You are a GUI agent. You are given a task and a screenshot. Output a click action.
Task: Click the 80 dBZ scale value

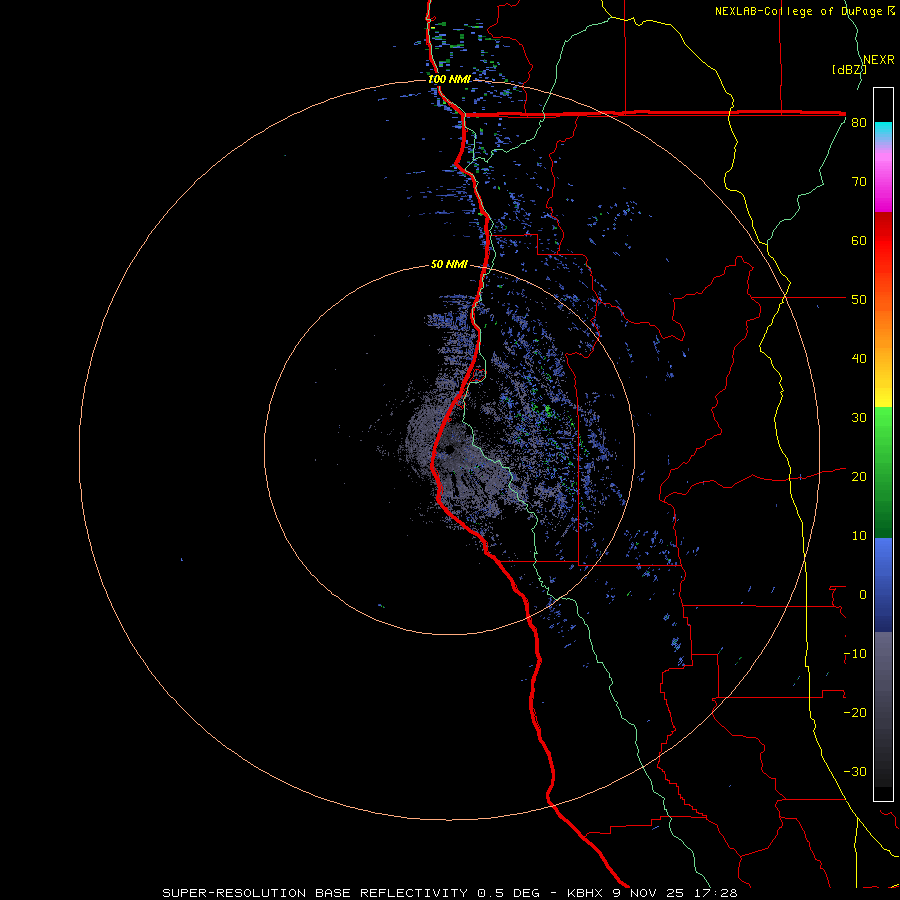pyautogui.click(x=859, y=123)
